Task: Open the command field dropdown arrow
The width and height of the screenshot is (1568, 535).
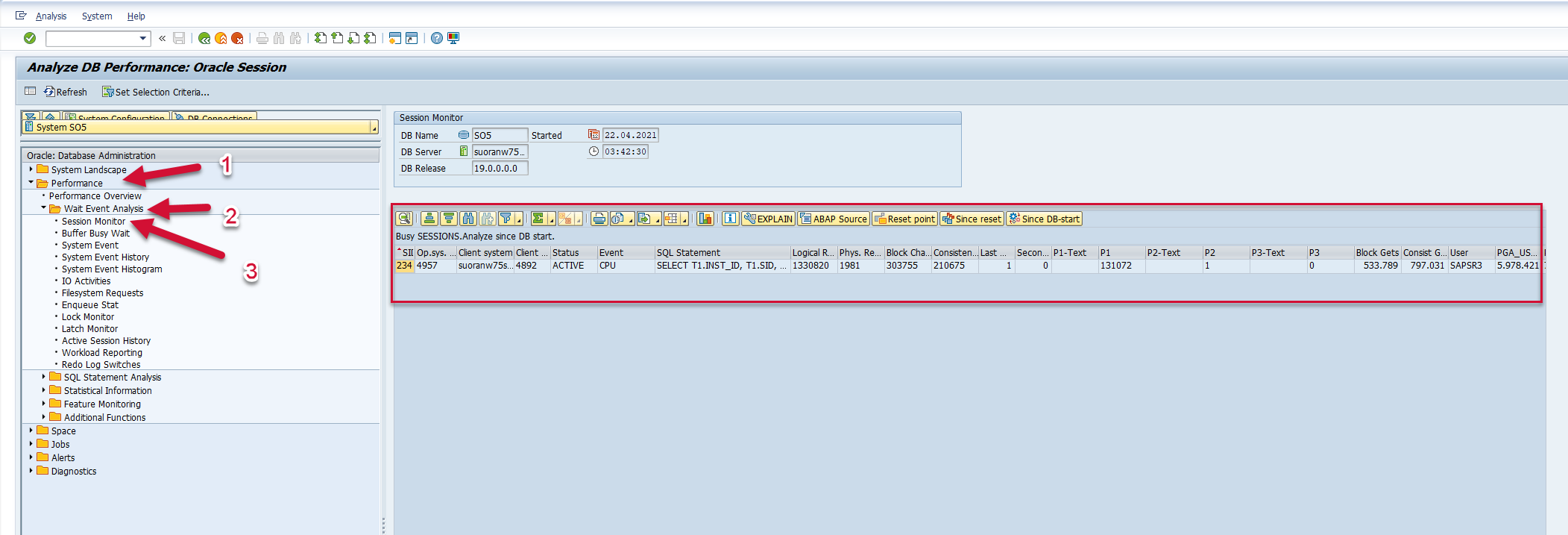Action: [x=142, y=38]
